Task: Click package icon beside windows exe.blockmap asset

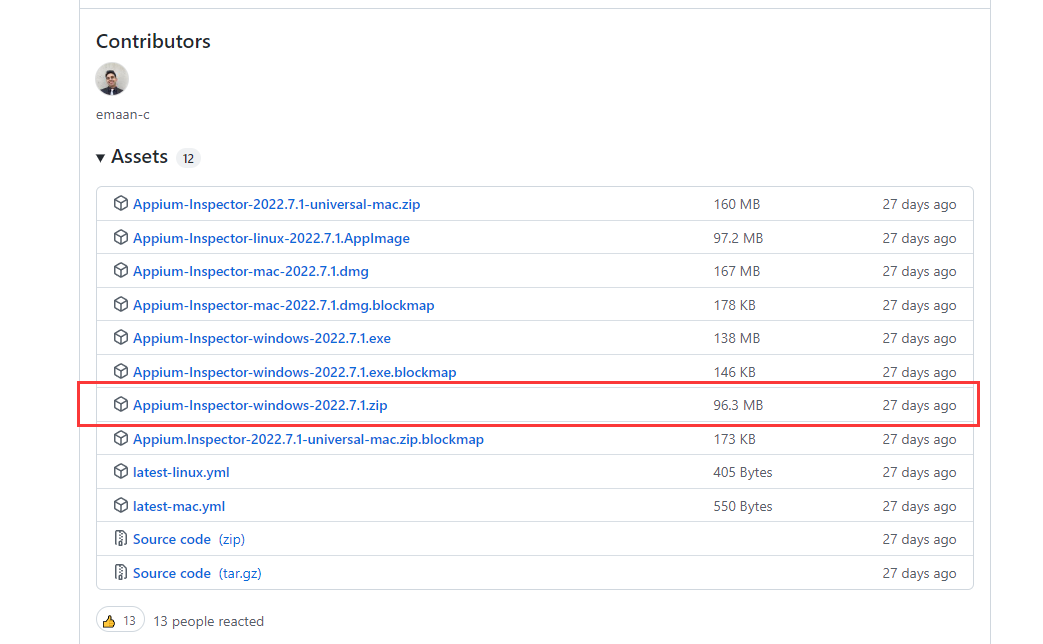Action: (120, 371)
